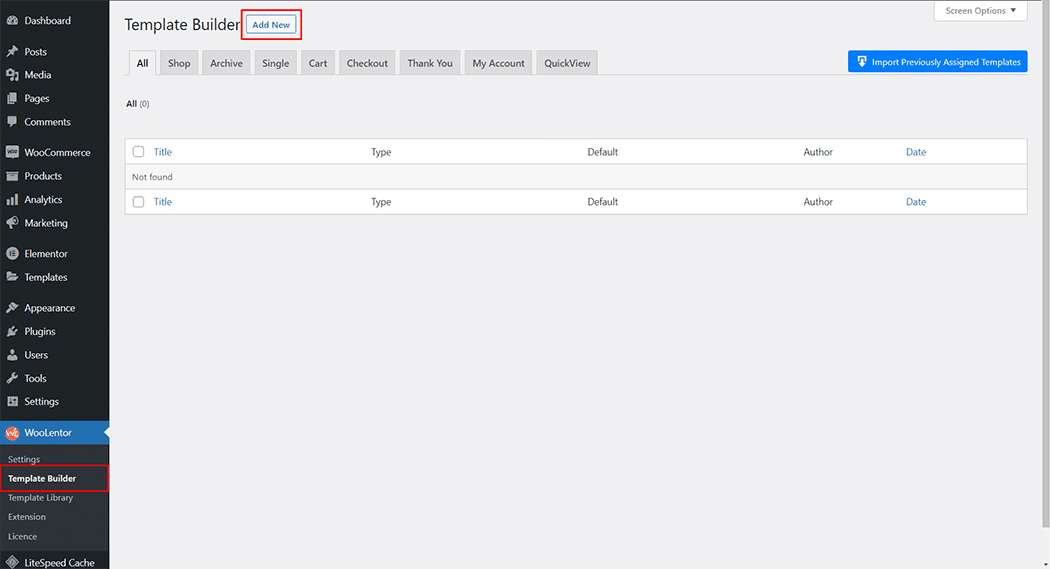1050x569 pixels.
Task: Click the Appearance paintbrush icon
Action: [x=12, y=308]
